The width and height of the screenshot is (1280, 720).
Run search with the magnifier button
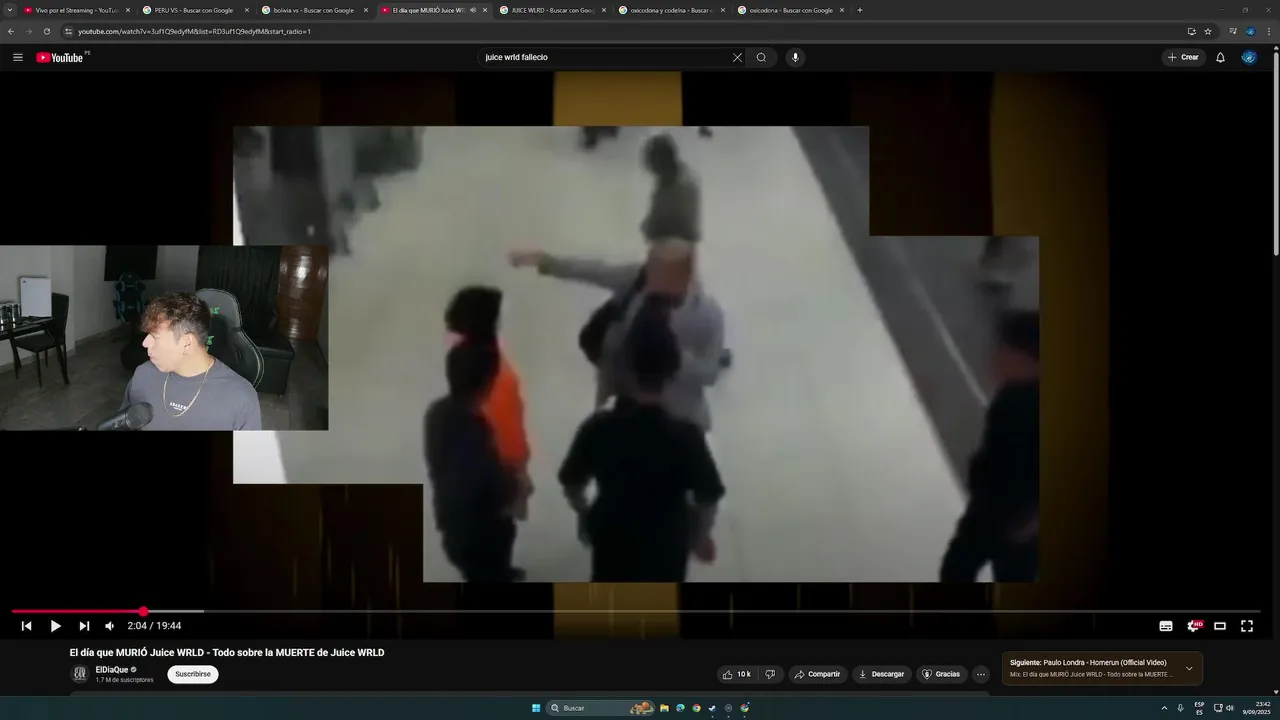pos(761,57)
